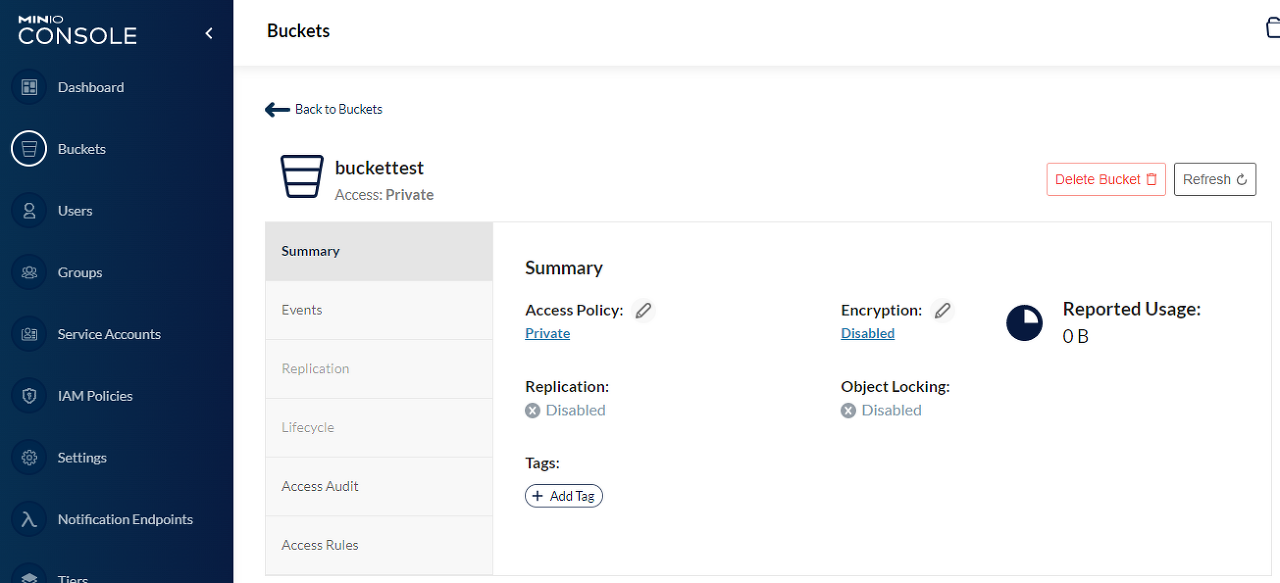Go to Users menu label

(75, 211)
